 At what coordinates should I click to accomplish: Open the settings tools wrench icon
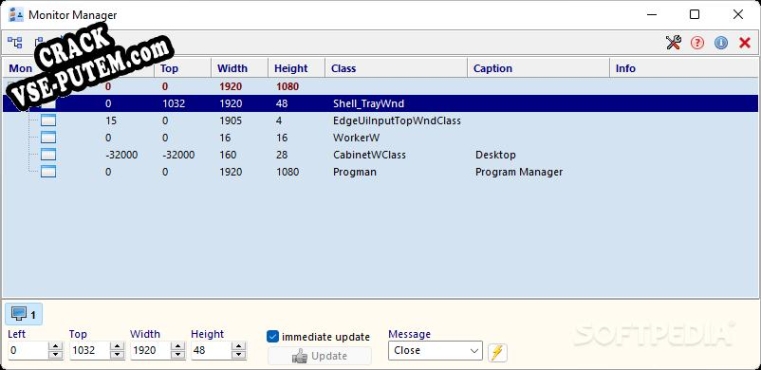point(673,43)
